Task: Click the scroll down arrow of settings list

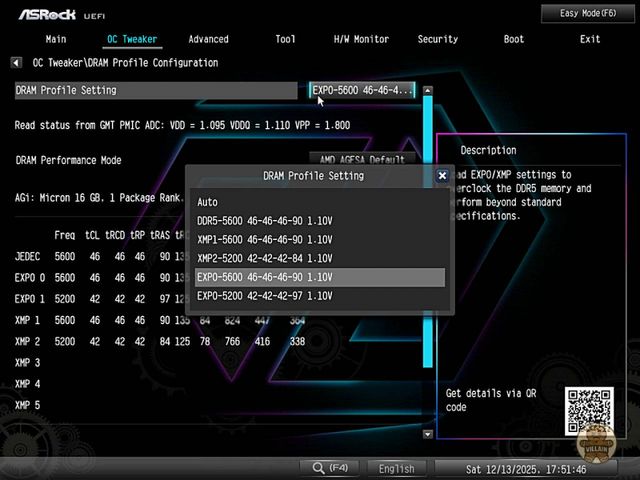Action: pyautogui.click(x=428, y=435)
